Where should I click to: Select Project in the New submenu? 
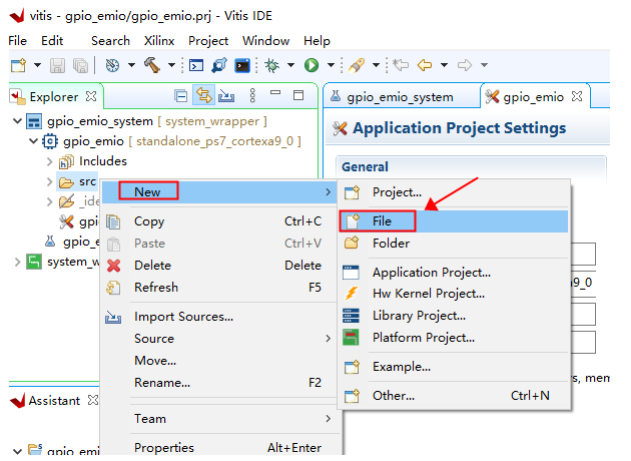454,192
